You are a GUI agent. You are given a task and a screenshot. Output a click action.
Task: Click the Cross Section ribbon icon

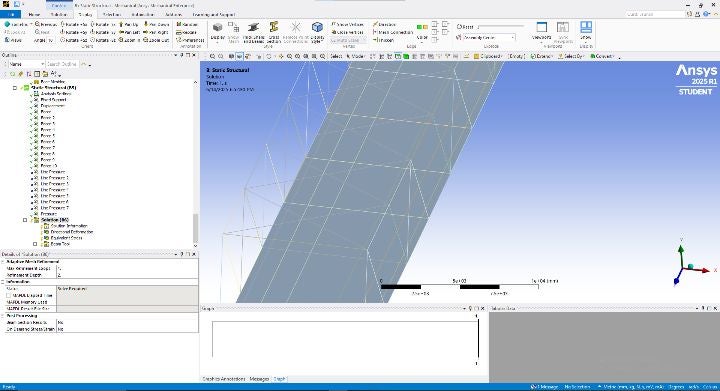[x=274, y=32]
